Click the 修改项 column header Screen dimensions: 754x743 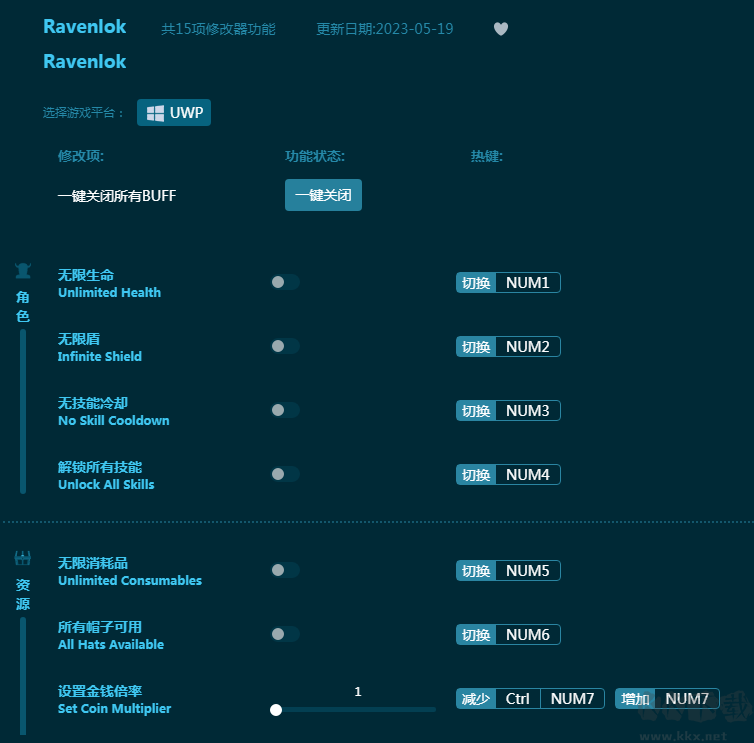[x=81, y=156]
